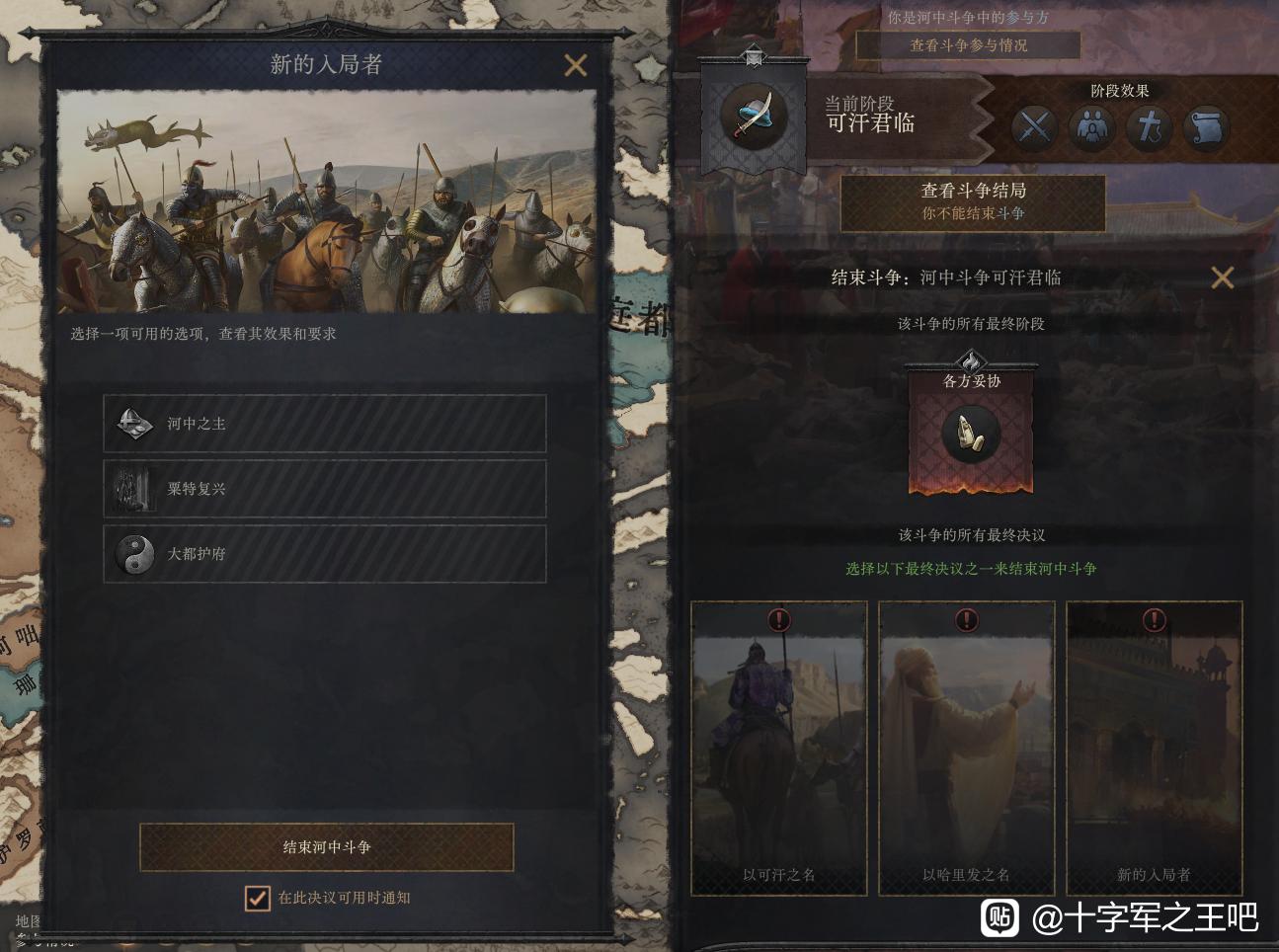Click the praying hands 各方妥协 icon

[971, 434]
